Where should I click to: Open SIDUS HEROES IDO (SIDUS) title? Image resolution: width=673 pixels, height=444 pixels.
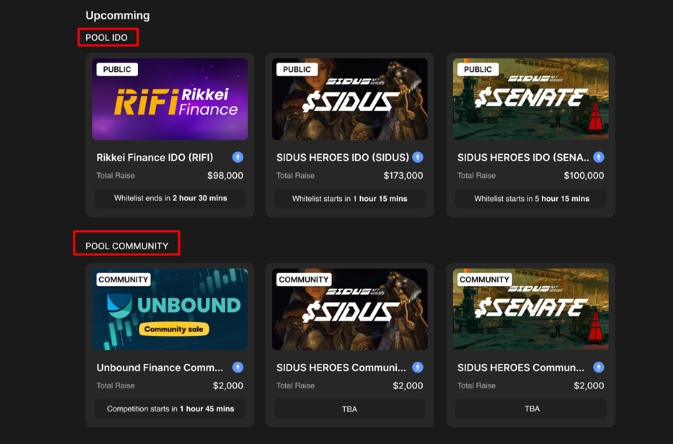tap(343, 158)
